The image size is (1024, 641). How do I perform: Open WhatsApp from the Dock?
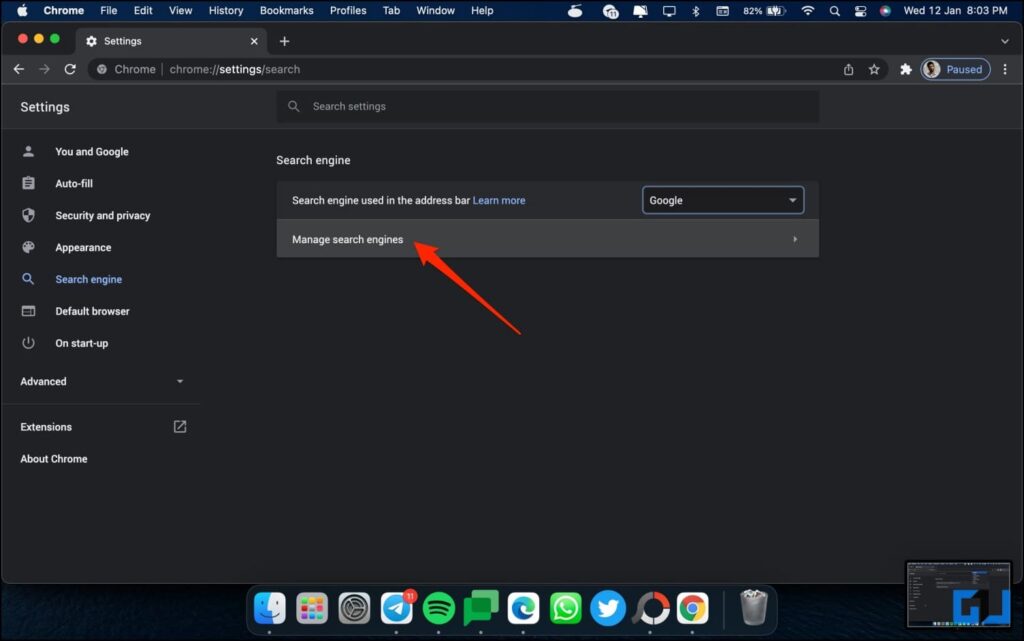tap(566, 608)
